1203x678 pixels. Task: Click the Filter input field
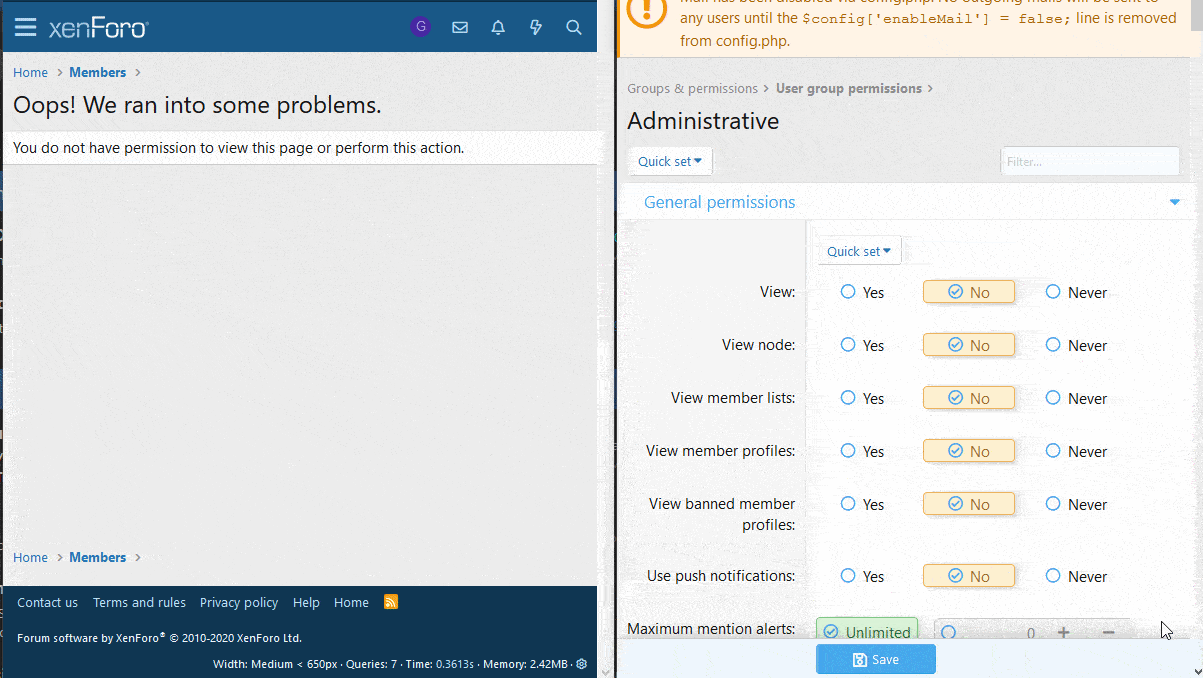(1090, 161)
